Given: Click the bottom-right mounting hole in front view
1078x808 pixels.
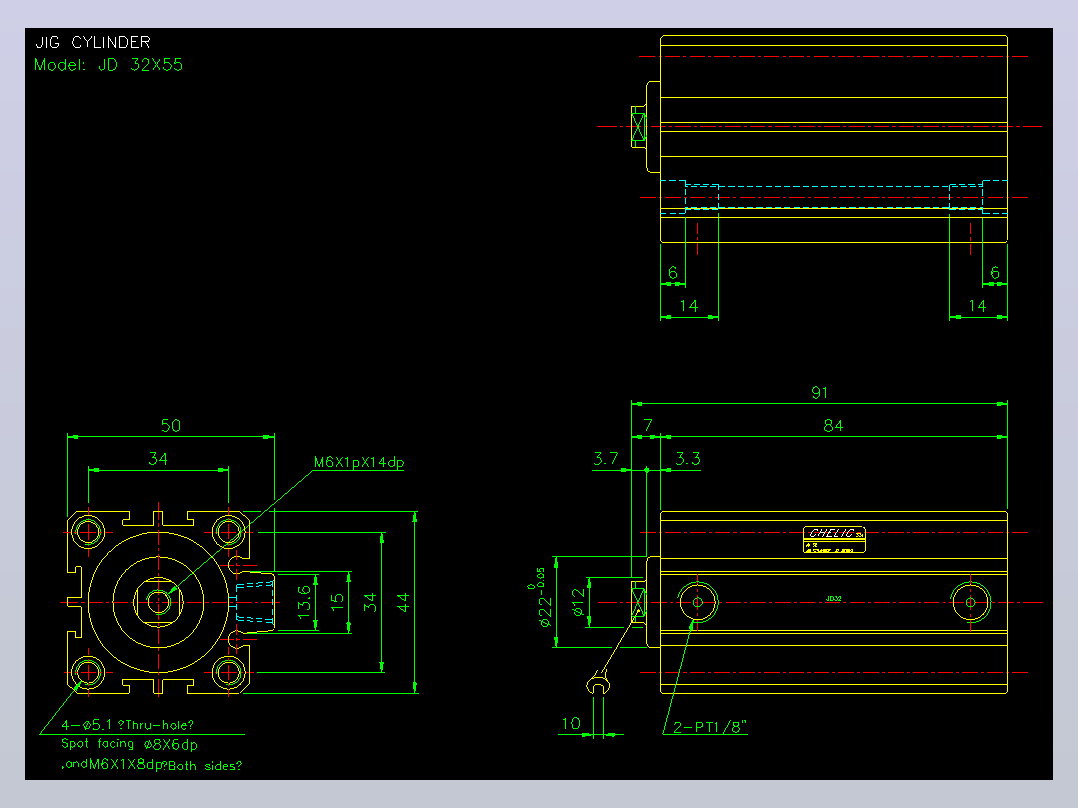Looking at the screenshot, I should click(228, 672).
